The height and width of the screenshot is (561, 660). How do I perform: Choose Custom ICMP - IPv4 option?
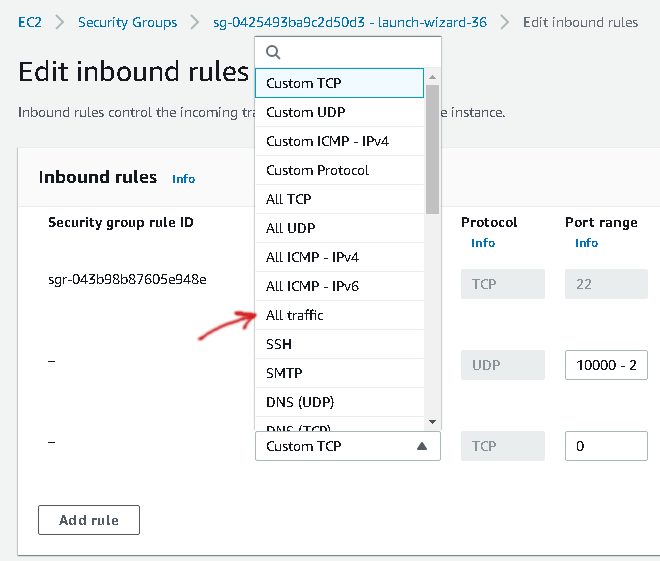(x=339, y=141)
